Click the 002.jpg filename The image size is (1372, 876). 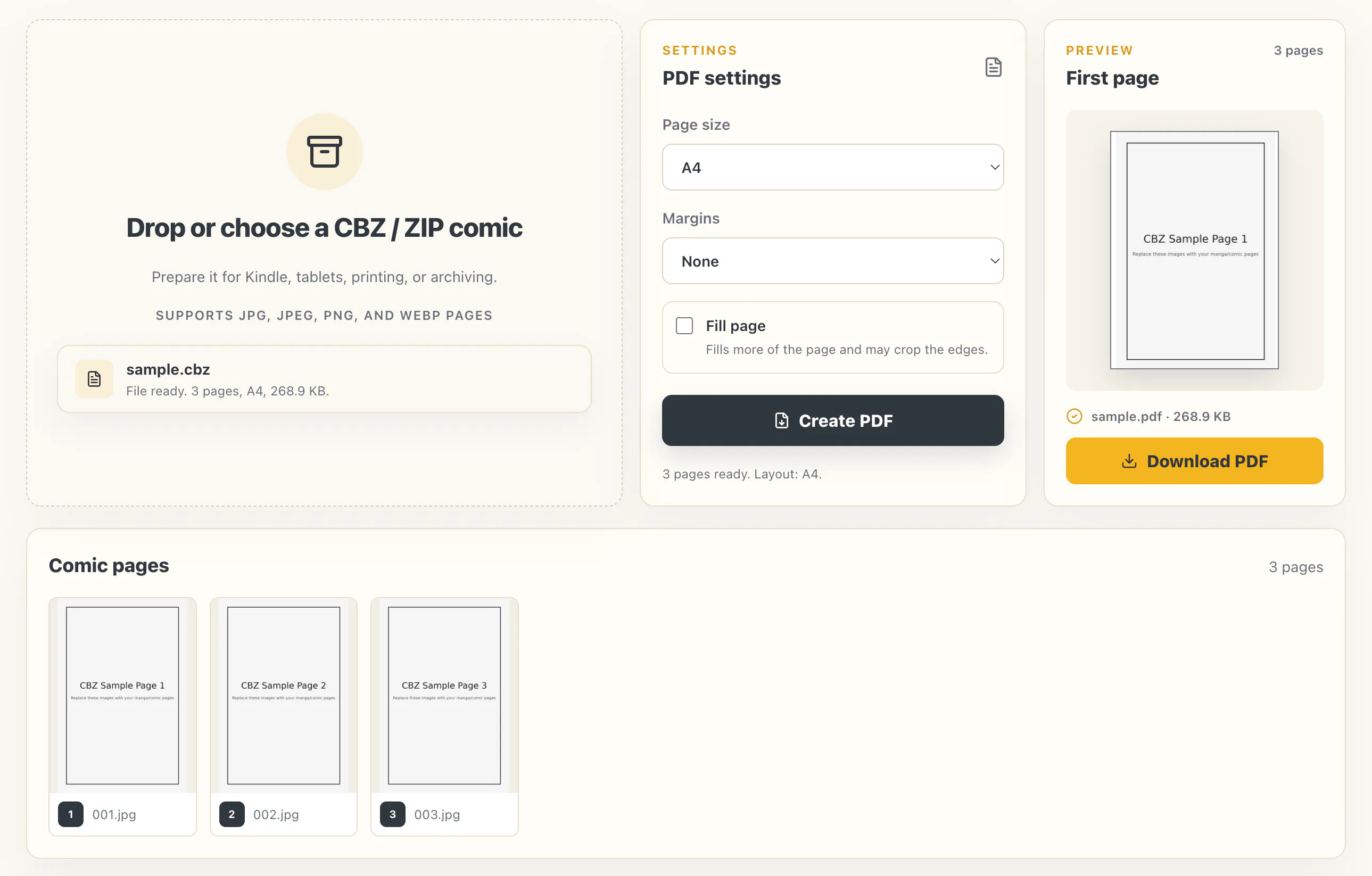[x=276, y=814]
